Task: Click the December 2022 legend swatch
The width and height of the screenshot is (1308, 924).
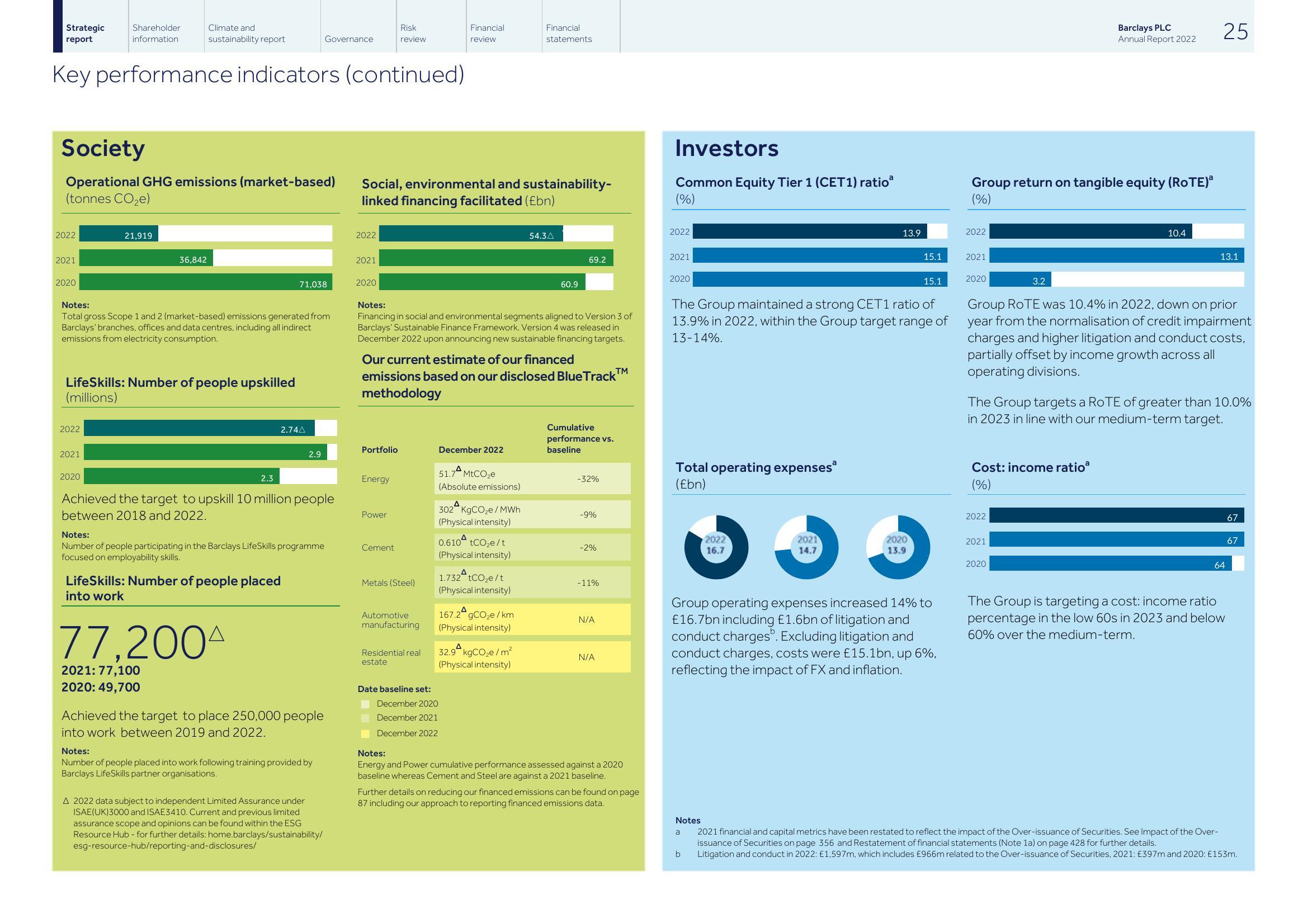Action: 365,734
